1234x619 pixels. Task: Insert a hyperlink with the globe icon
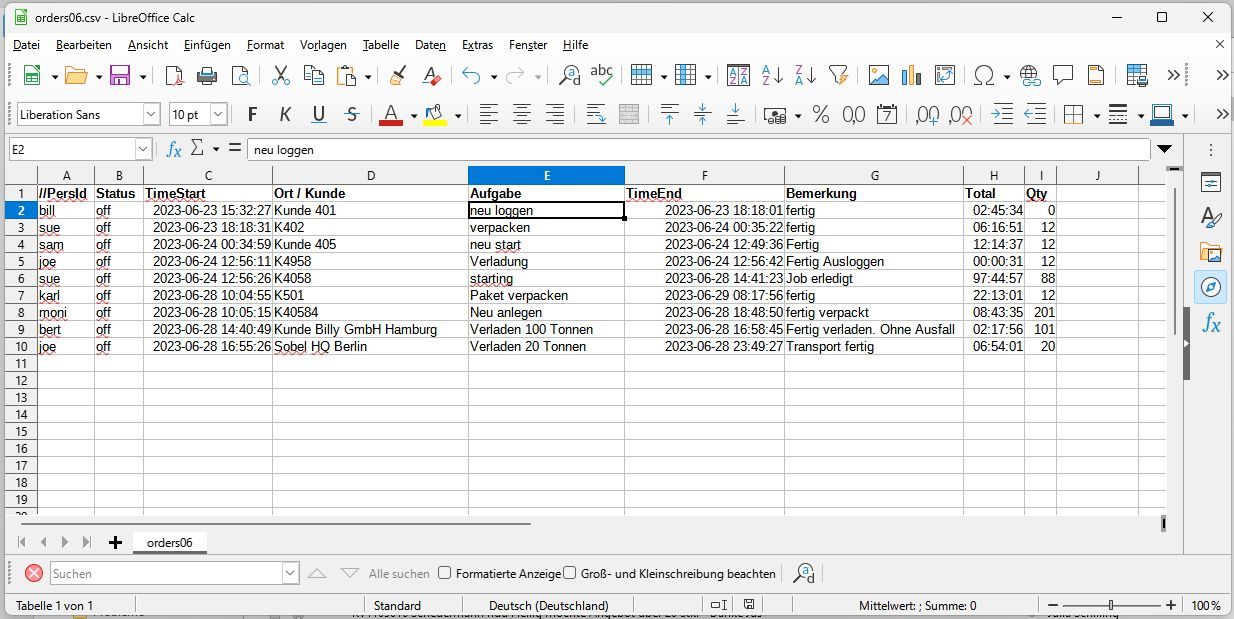click(x=1030, y=76)
